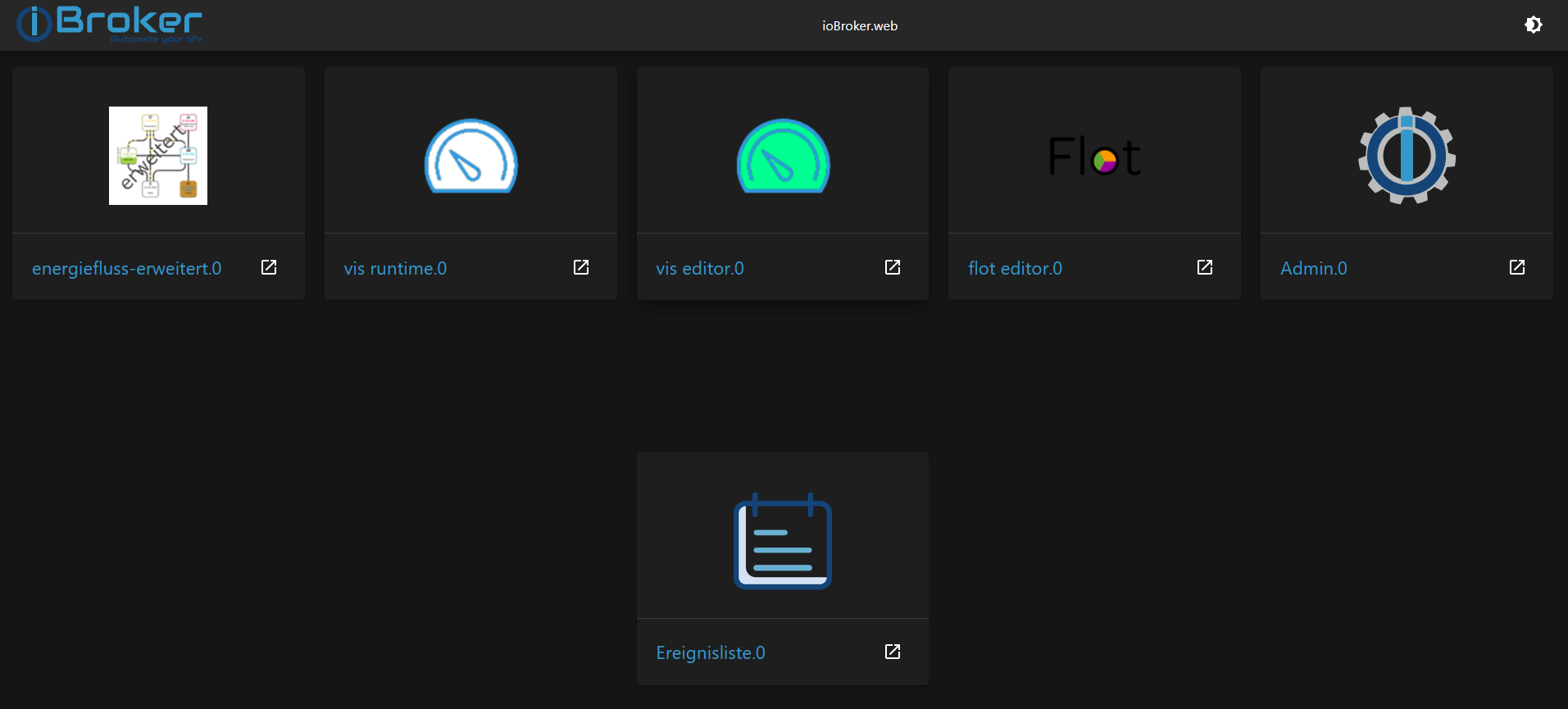Open the Admin.0 link
1568x709 pixels.
[x=1313, y=268]
